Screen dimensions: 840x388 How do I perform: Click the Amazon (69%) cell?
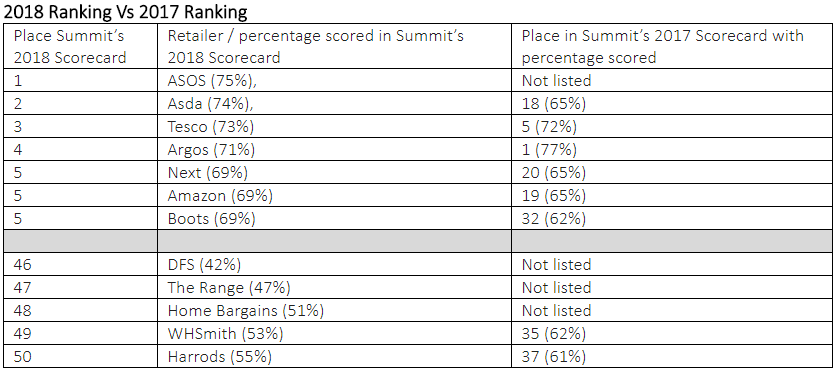(x=334, y=195)
